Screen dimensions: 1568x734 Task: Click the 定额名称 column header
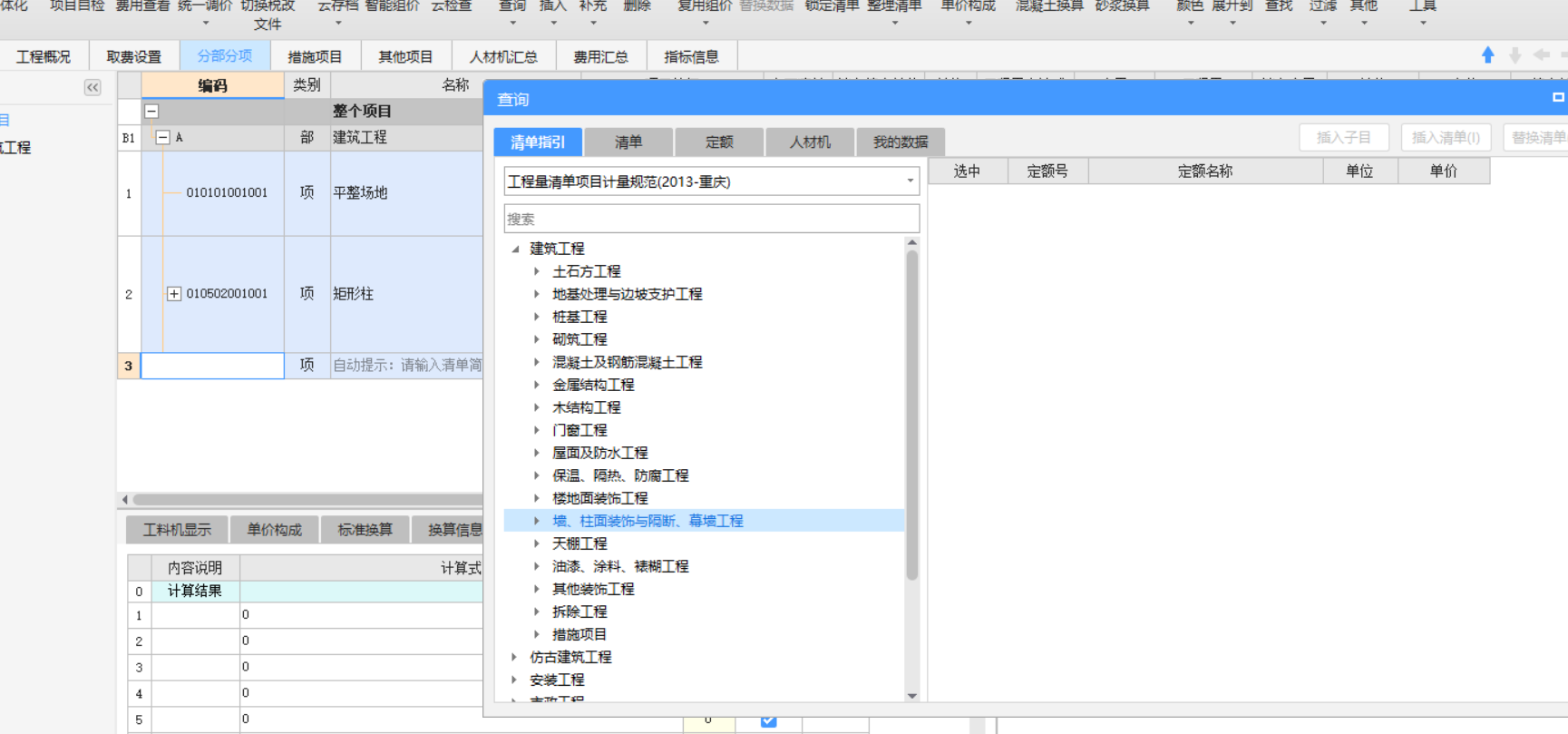point(1204,171)
